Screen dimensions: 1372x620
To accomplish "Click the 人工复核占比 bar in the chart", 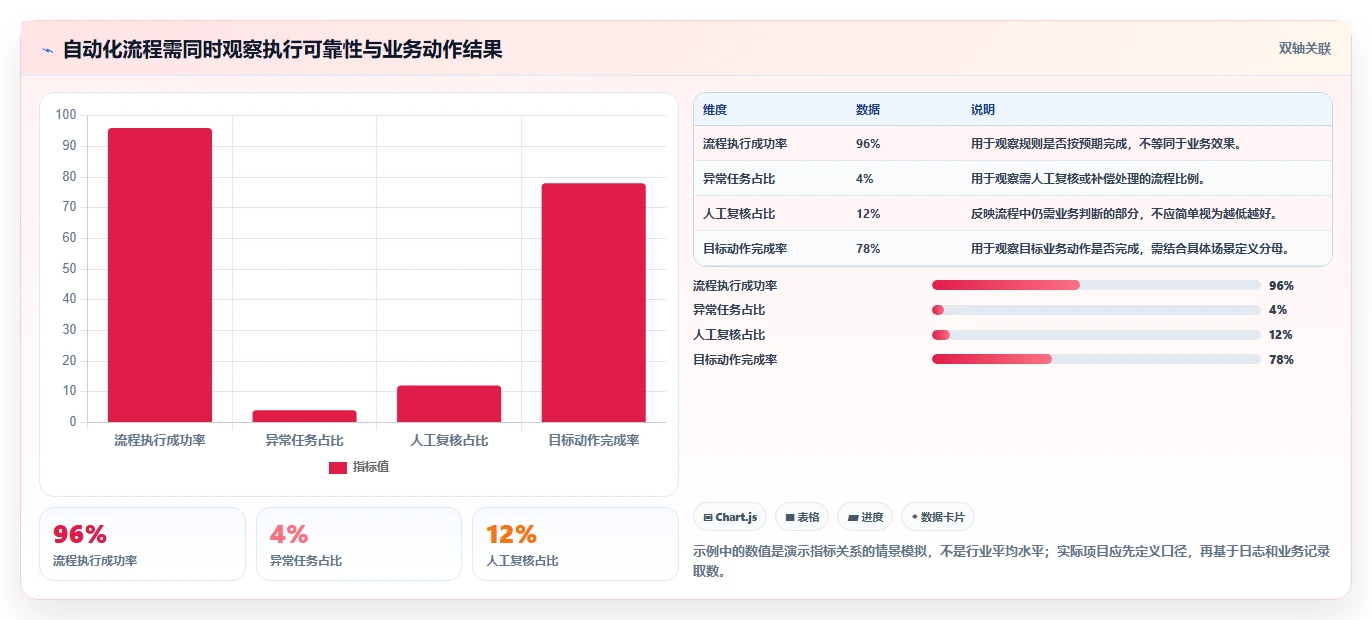I will [449, 404].
